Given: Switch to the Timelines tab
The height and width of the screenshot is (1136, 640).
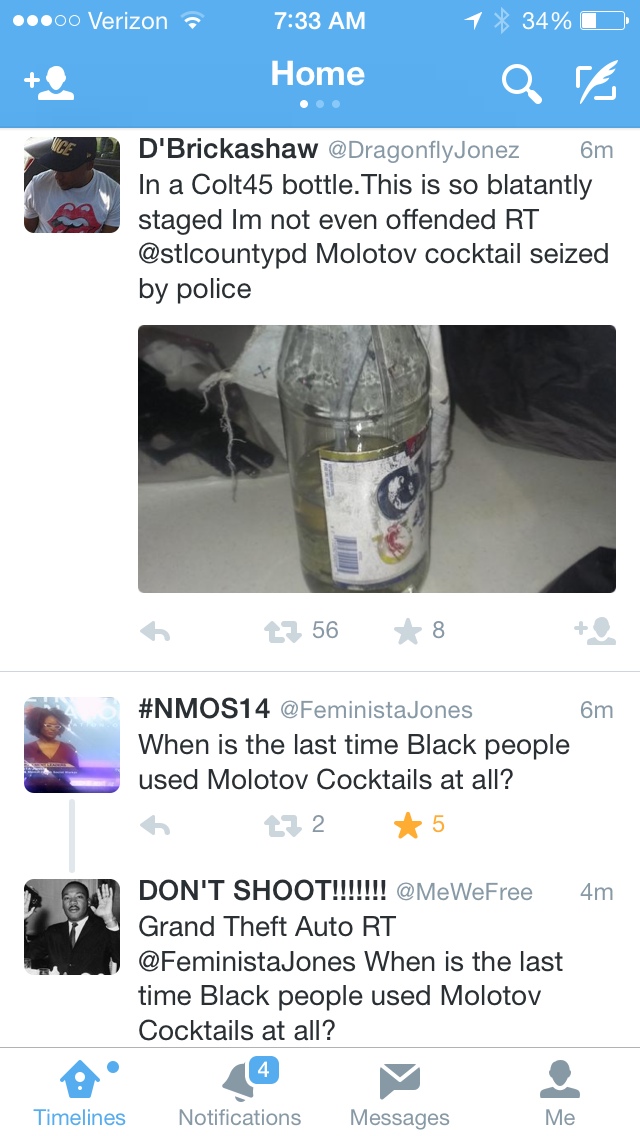Looking at the screenshot, I should (x=80, y=1093).
